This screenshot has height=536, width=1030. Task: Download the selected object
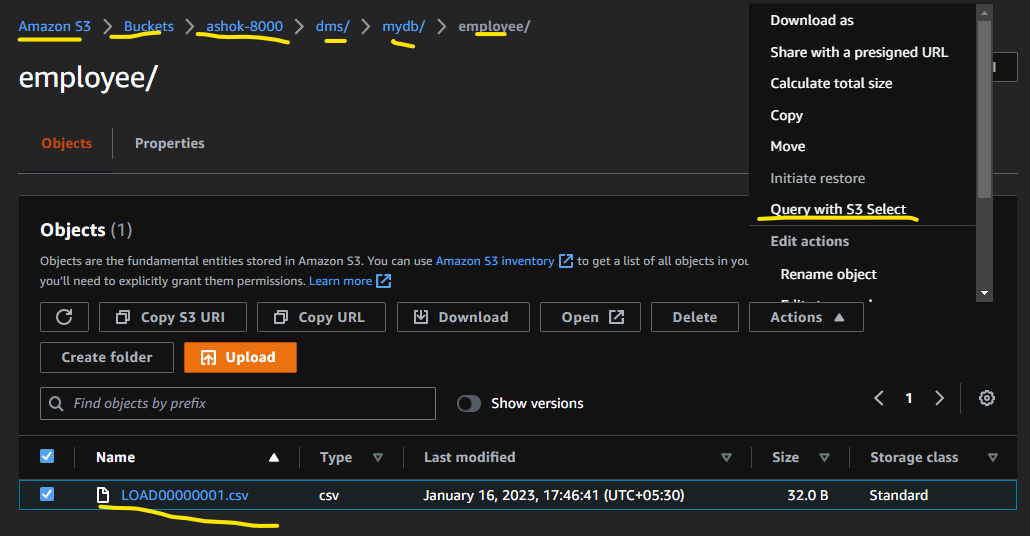[463, 317]
